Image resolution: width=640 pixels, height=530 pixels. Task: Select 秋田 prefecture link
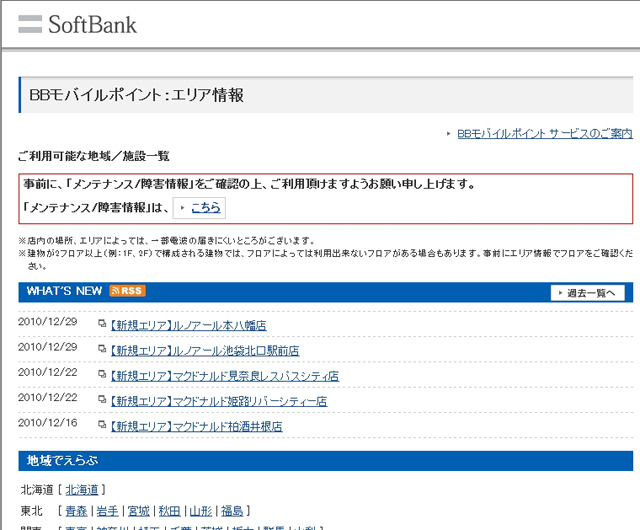(x=169, y=511)
